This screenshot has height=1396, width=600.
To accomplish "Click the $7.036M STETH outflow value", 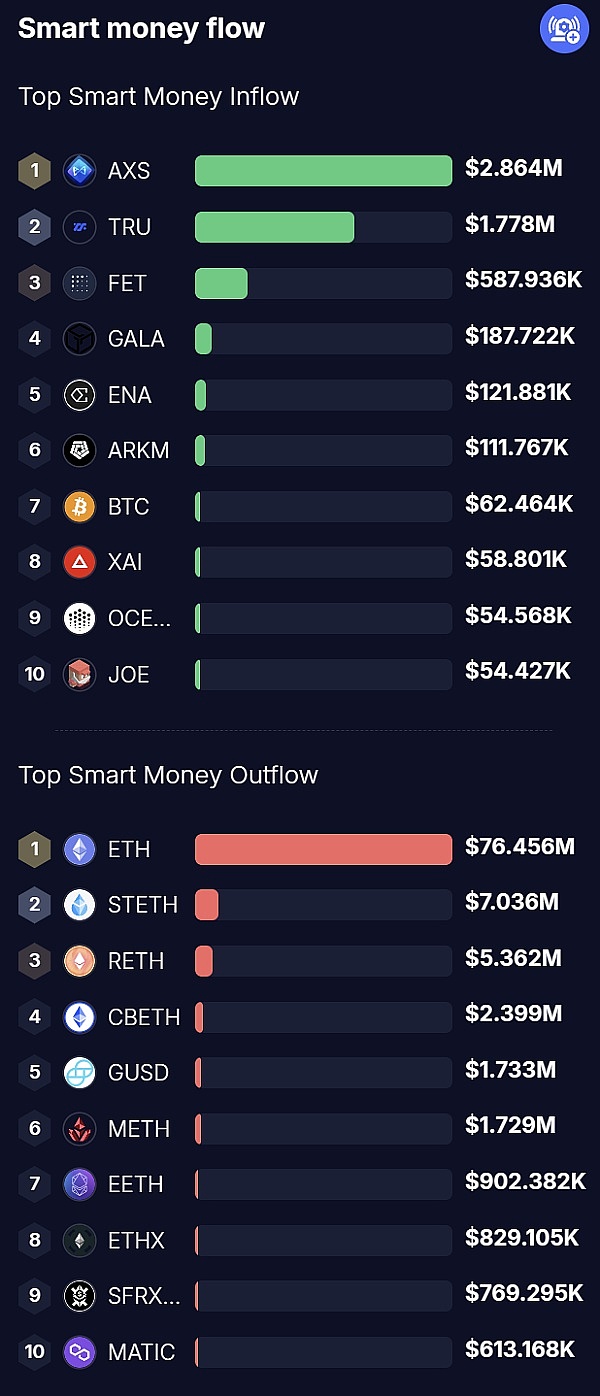I will (512, 903).
